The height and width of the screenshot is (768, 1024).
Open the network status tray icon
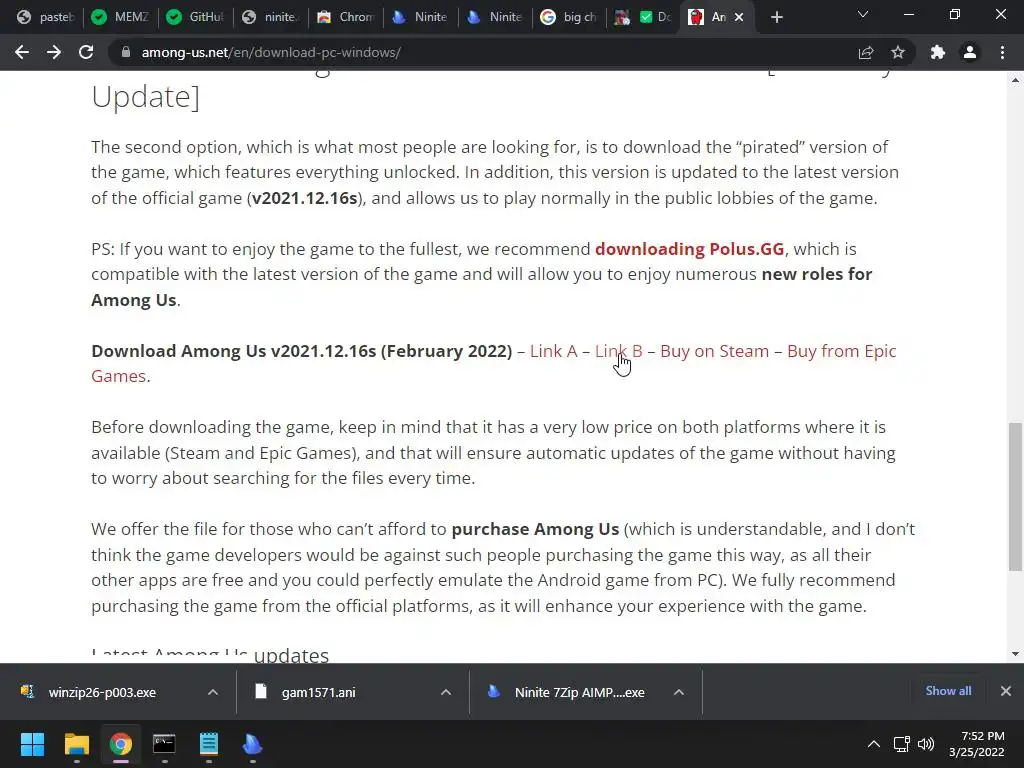(x=902, y=744)
